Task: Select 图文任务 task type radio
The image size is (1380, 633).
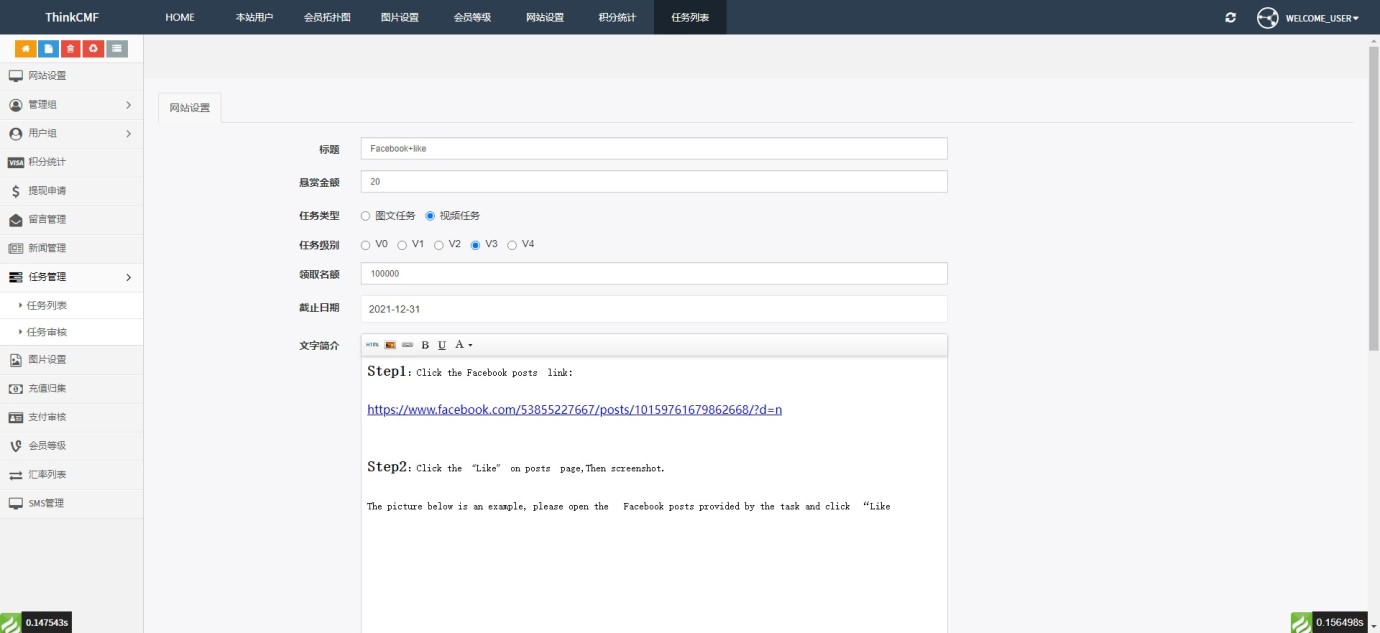Action: coord(366,216)
